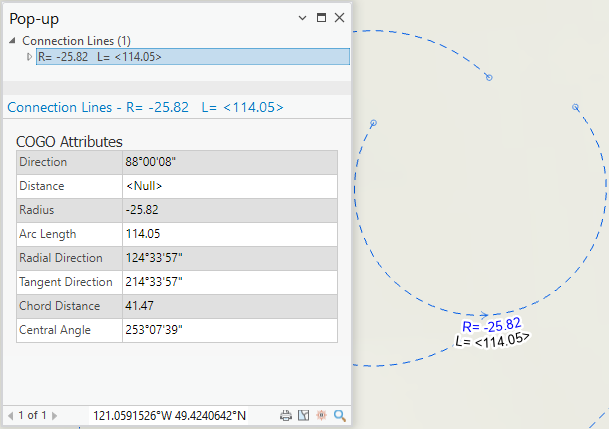Expand the R= -25.82 tree item arrow
The width and height of the screenshot is (609, 429).
(x=29, y=57)
